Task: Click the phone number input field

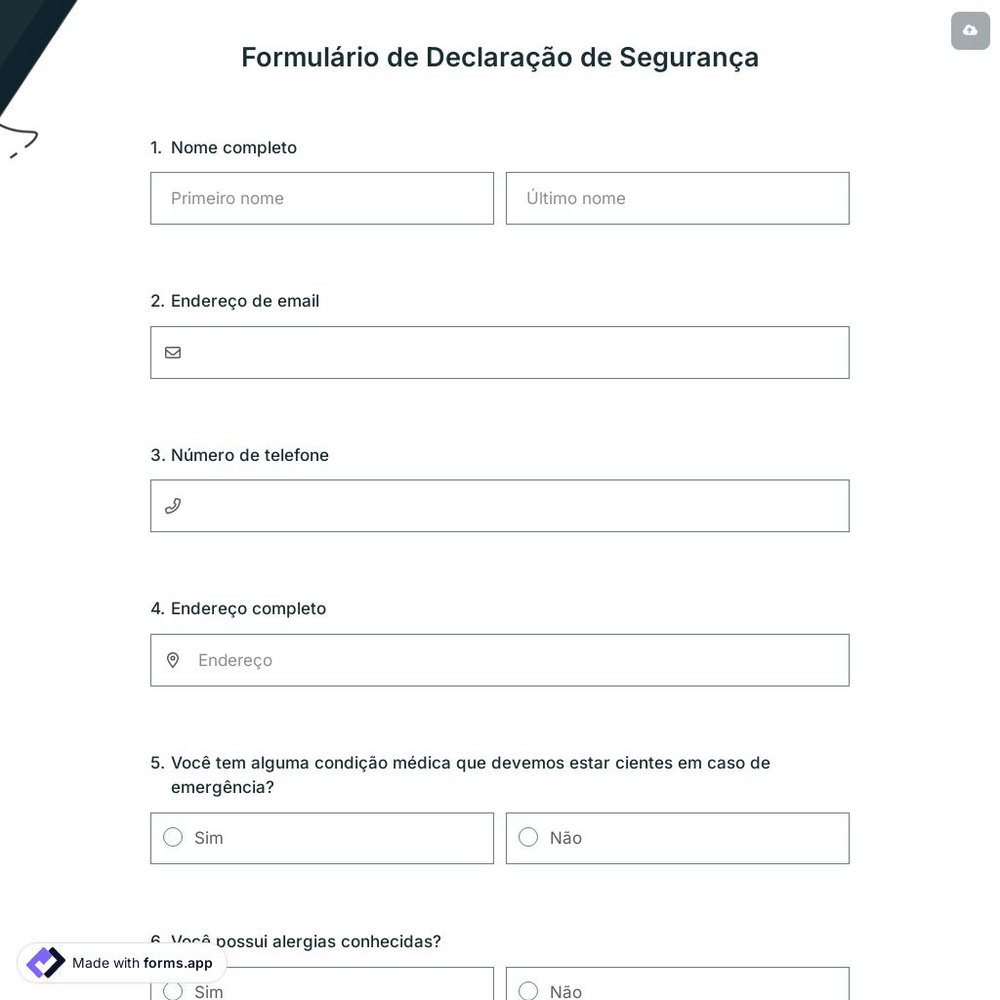Action: [x=500, y=505]
